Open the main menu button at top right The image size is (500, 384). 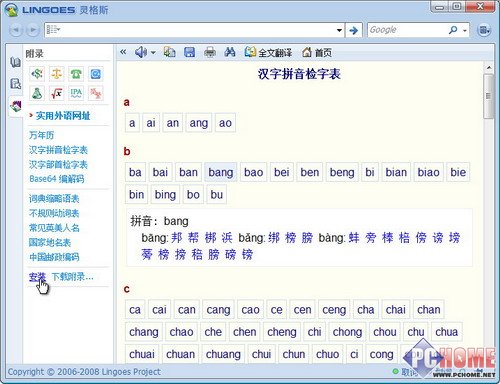[484, 30]
